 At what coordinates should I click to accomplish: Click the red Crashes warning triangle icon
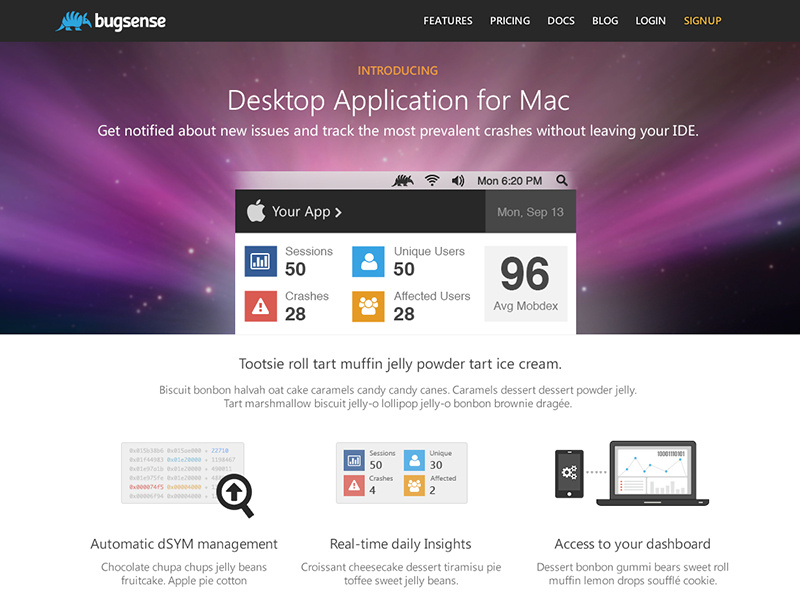click(260, 306)
